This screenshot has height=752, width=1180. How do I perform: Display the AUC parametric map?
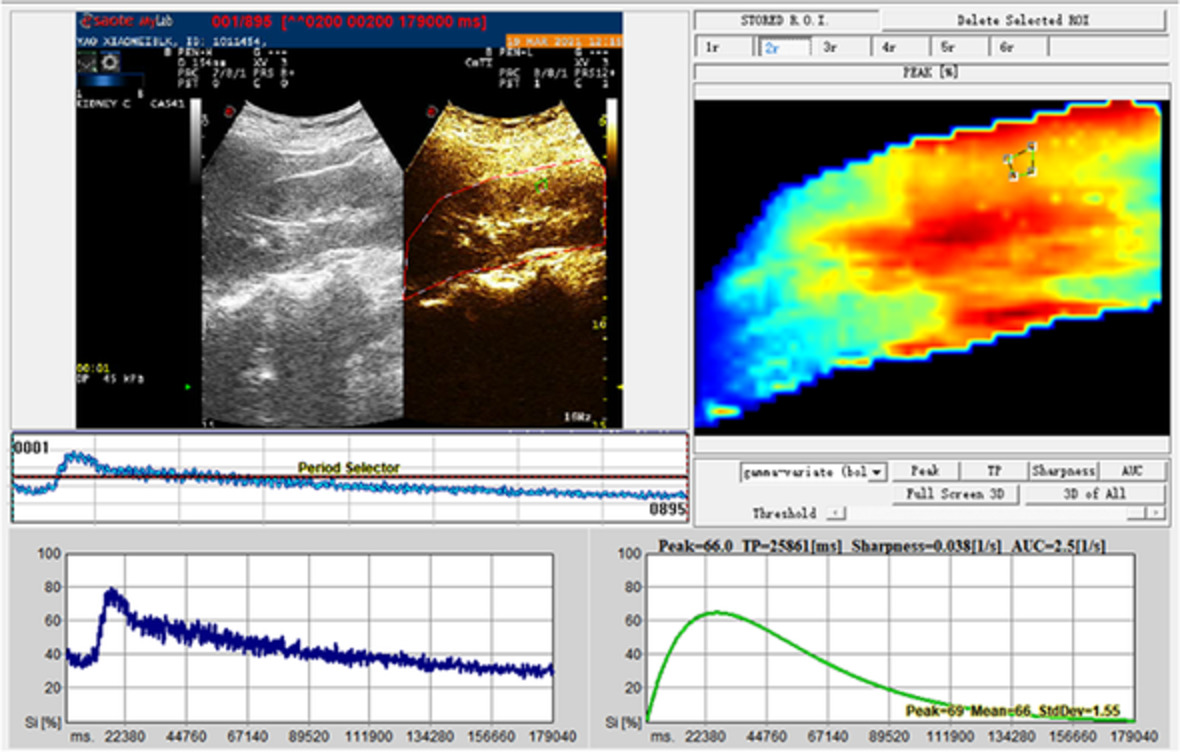tap(1132, 471)
